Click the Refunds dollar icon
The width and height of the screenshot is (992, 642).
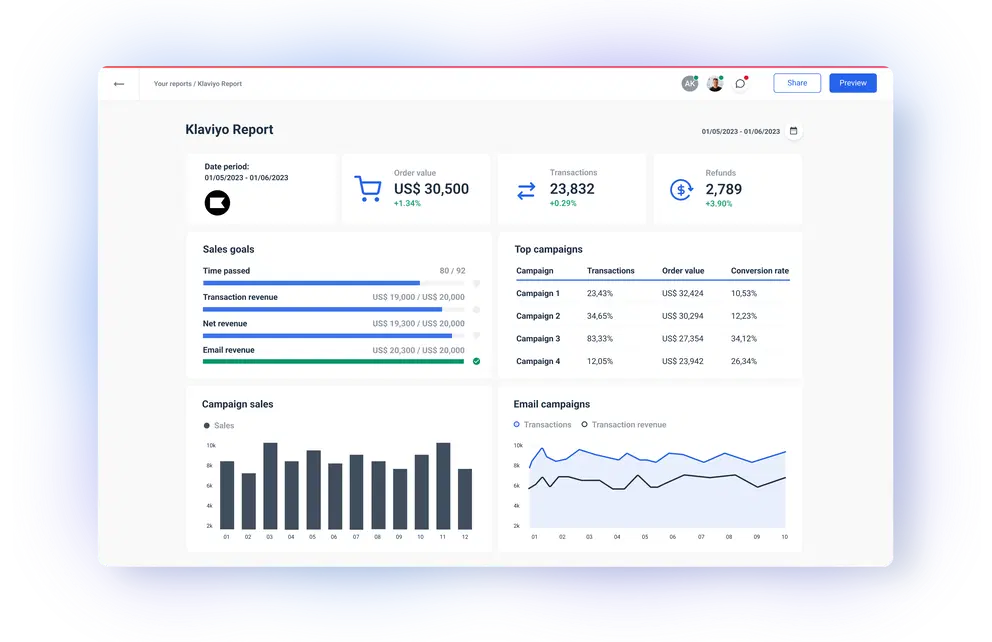[682, 189]
